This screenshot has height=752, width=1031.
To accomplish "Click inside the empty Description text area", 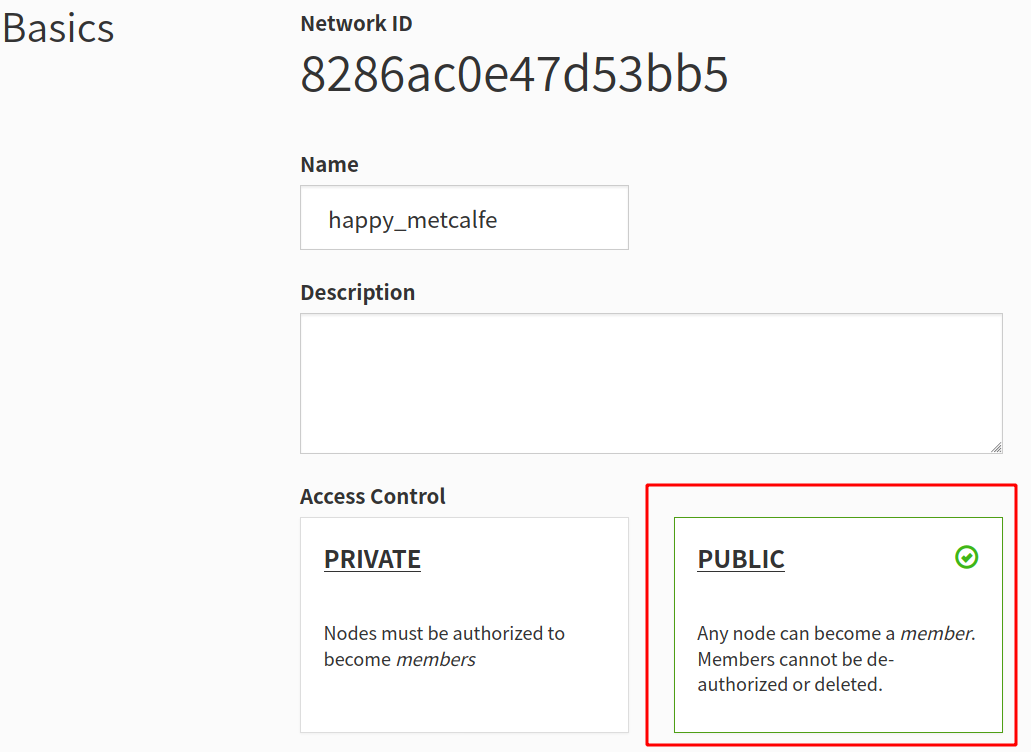I will [651, 383].
